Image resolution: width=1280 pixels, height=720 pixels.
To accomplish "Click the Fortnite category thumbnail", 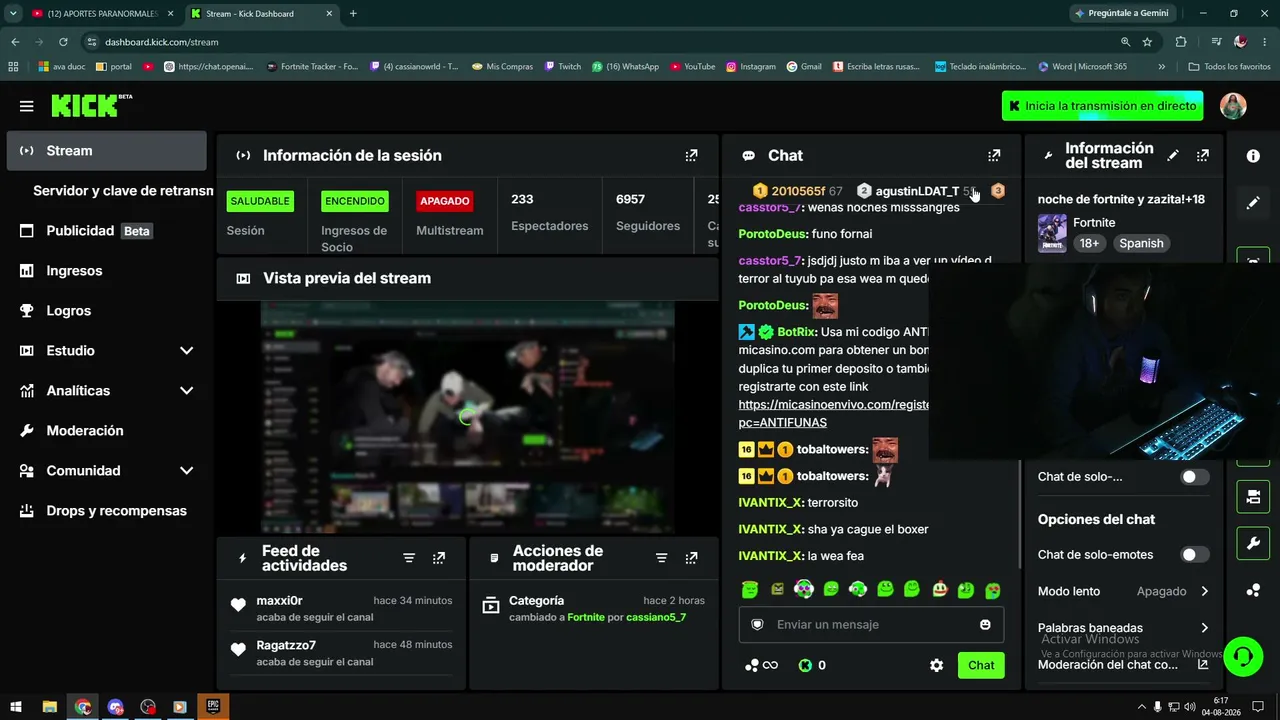I will point(1052,233).
